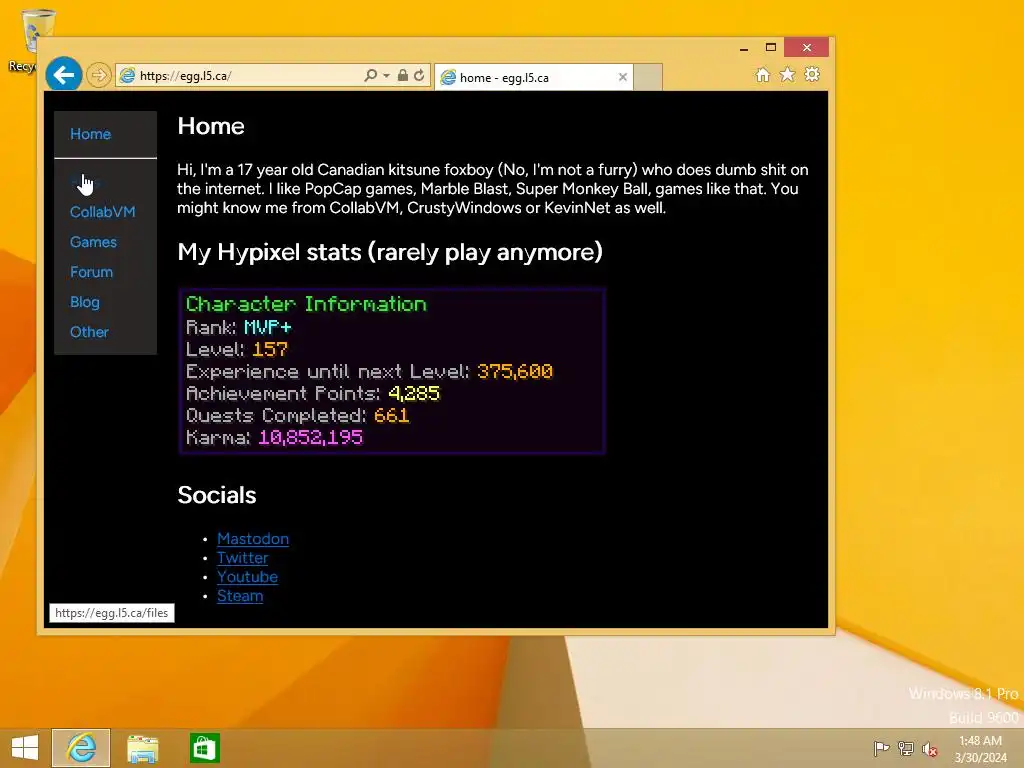Follow the Mastodon social link

253,539
